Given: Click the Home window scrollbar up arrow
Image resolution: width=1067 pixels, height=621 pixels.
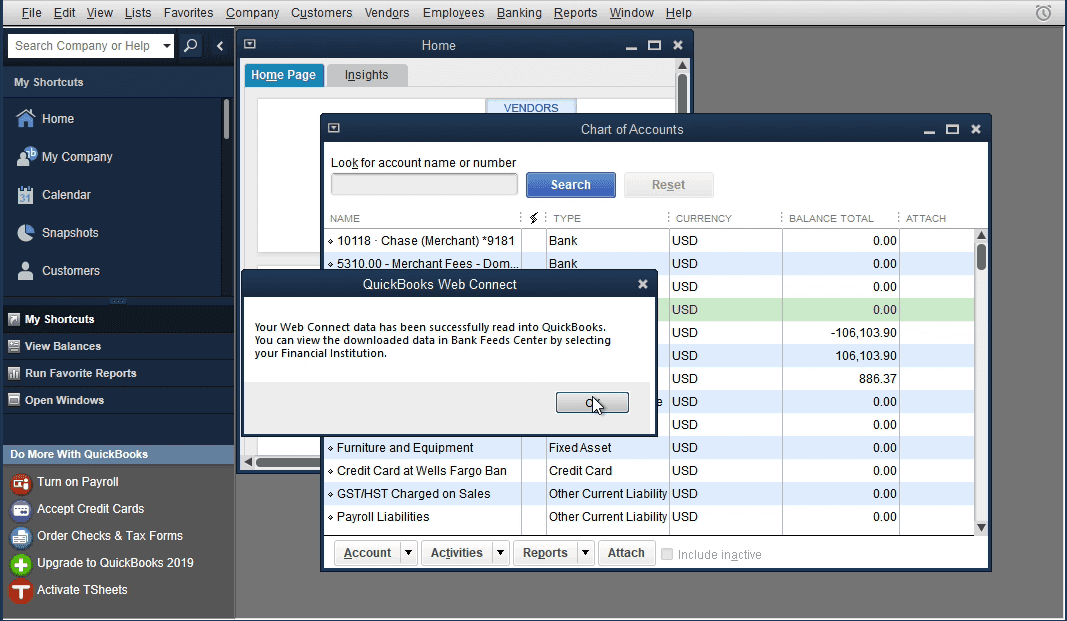Looking at the screenshot, I should 682,65.
